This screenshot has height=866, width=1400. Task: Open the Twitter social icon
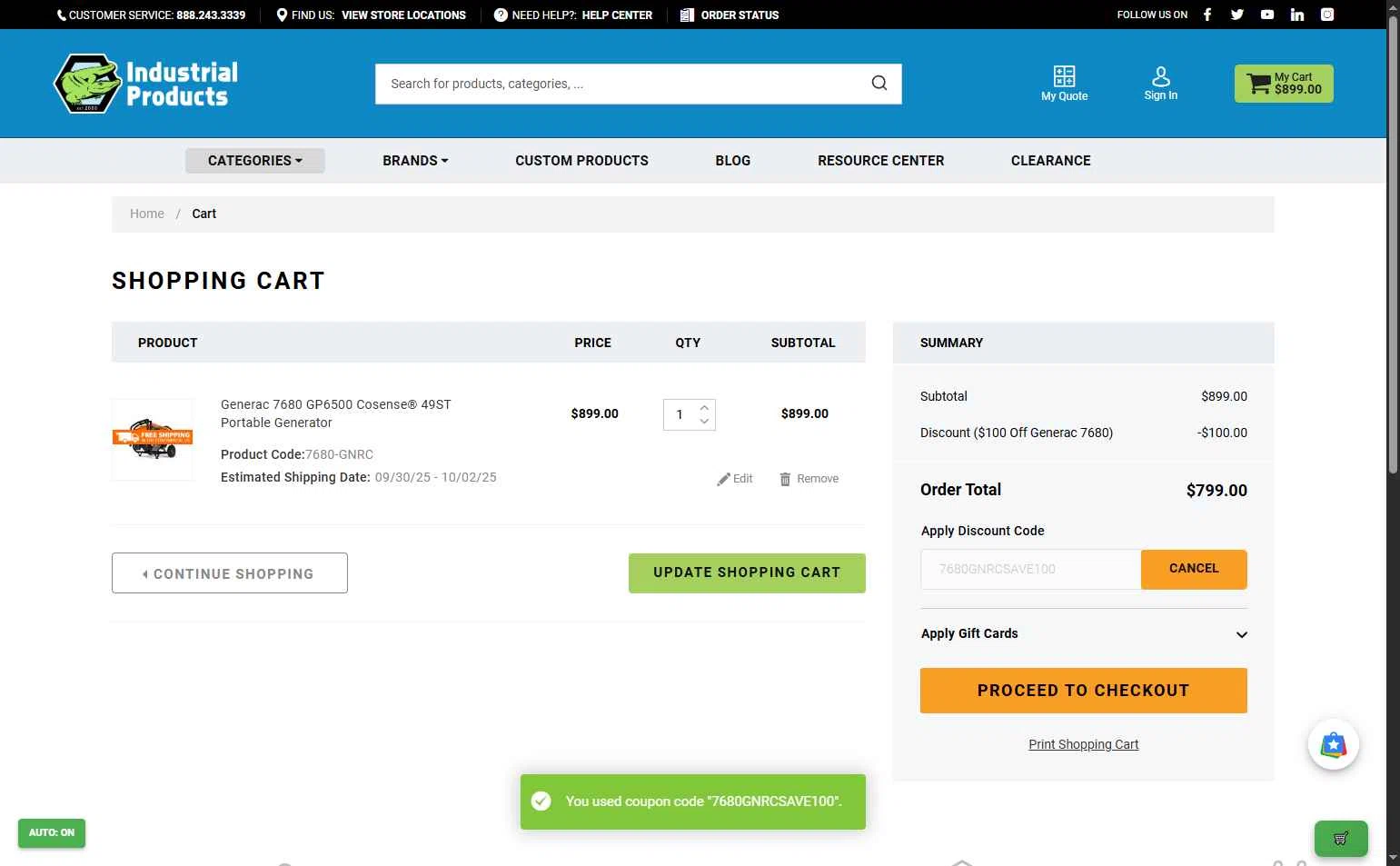click(1236, 15)
